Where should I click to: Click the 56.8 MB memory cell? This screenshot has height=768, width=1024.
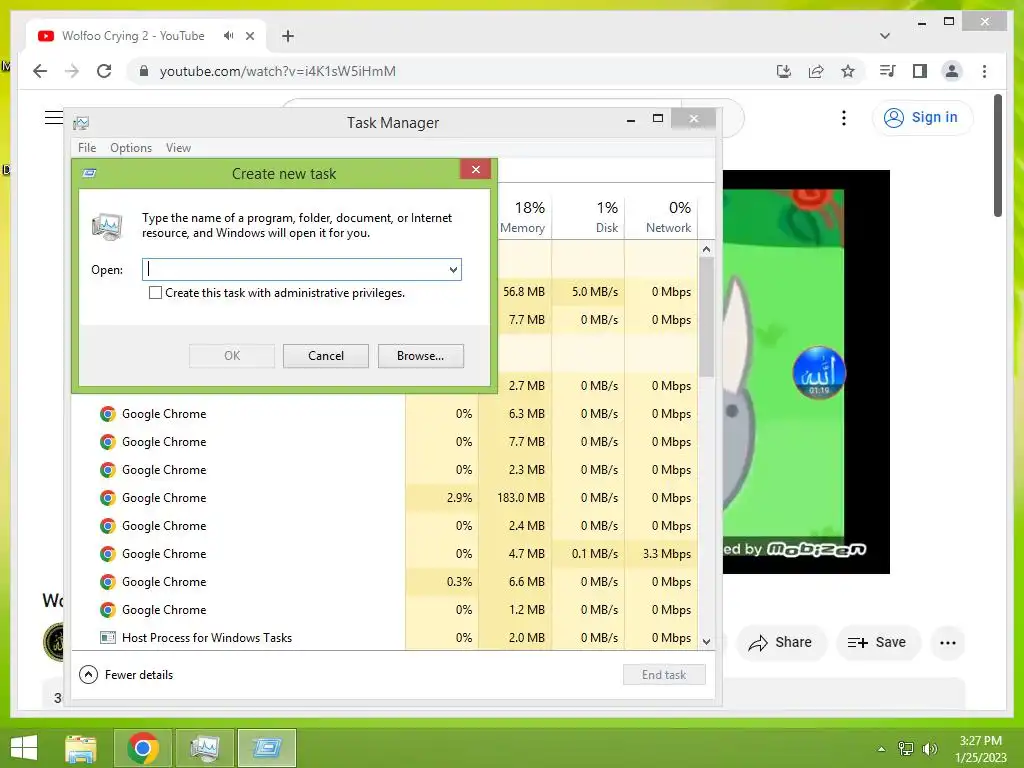(x=524, y=292)
